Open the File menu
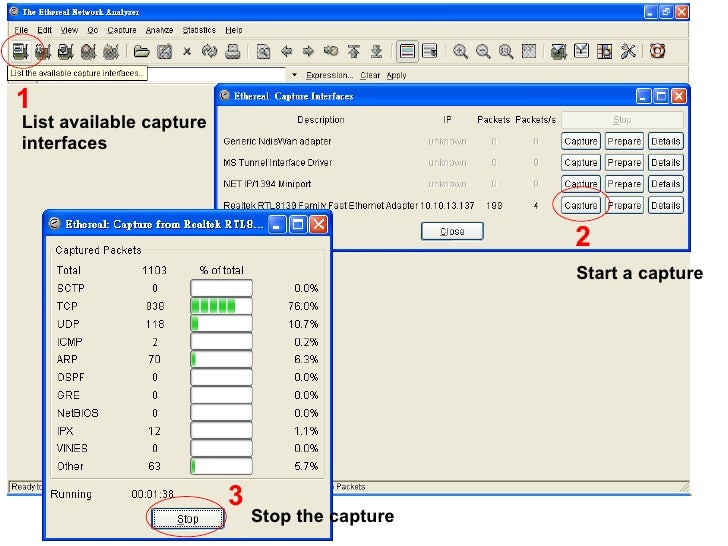The width and height of the screenshot is (728, 546). coord(21,30)
